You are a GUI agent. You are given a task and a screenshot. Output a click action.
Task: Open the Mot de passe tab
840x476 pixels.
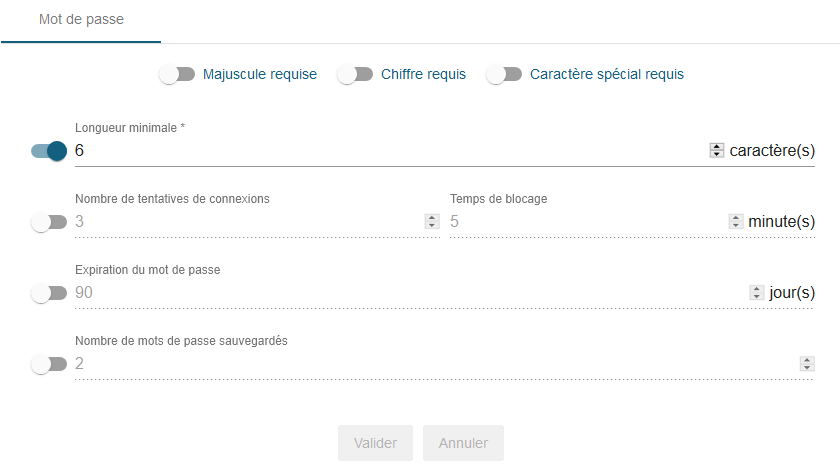(81, 20)
